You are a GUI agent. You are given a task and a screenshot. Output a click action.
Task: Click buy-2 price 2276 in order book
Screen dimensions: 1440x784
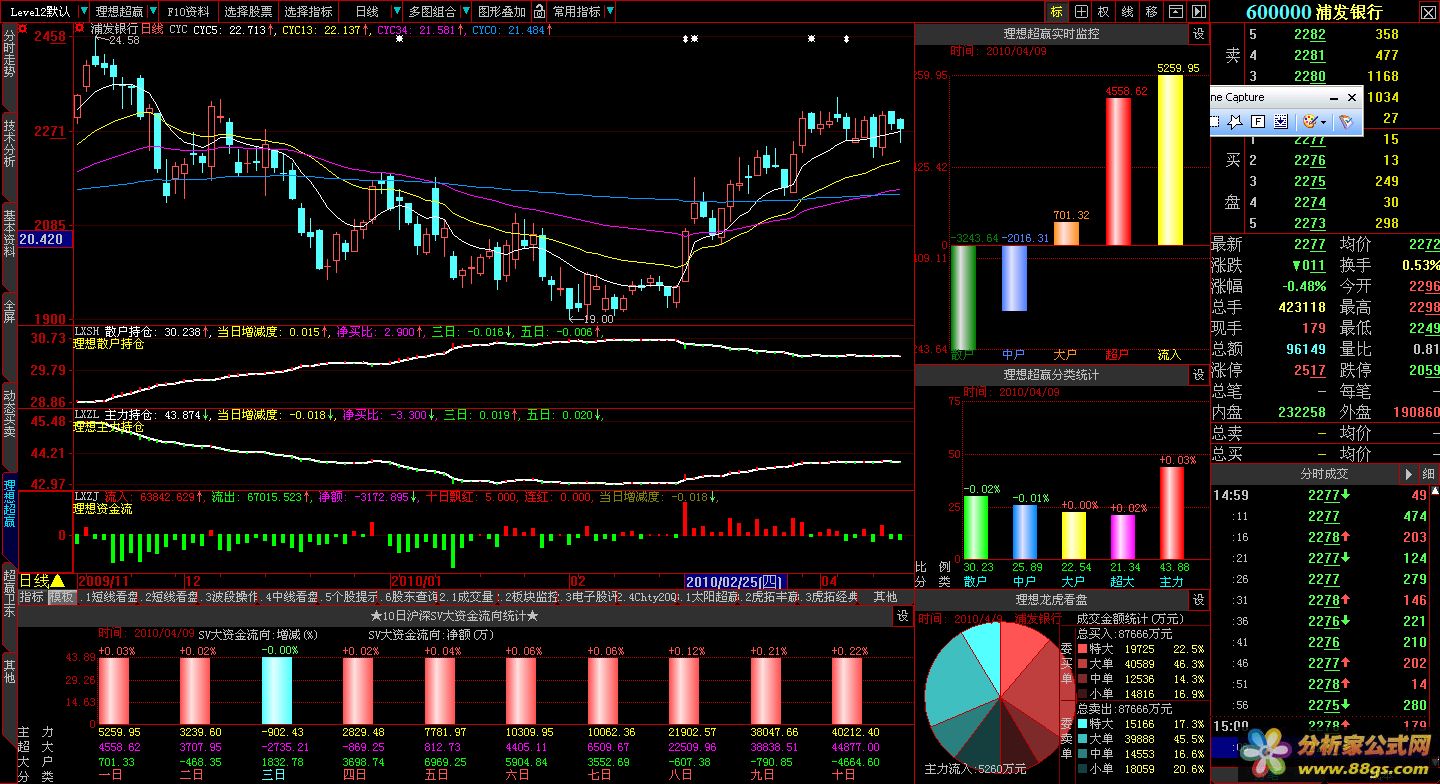[1309, 160]
